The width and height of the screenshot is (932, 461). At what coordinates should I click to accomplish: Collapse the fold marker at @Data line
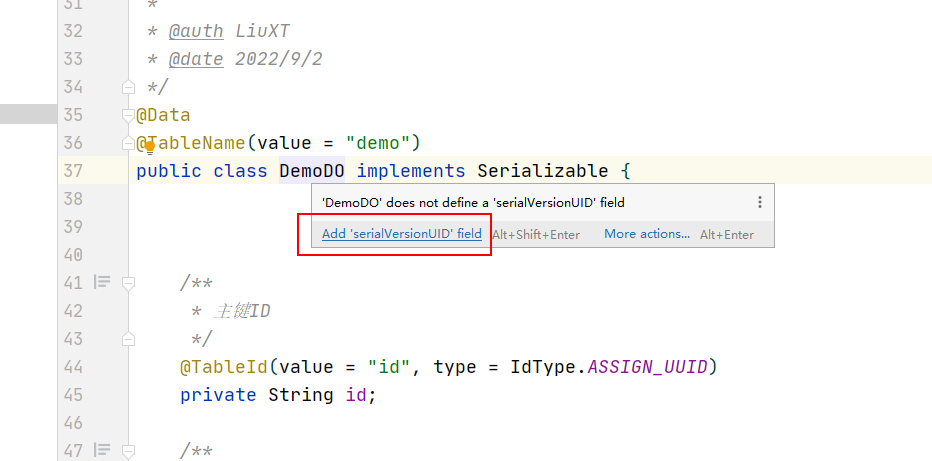(128, 115)
